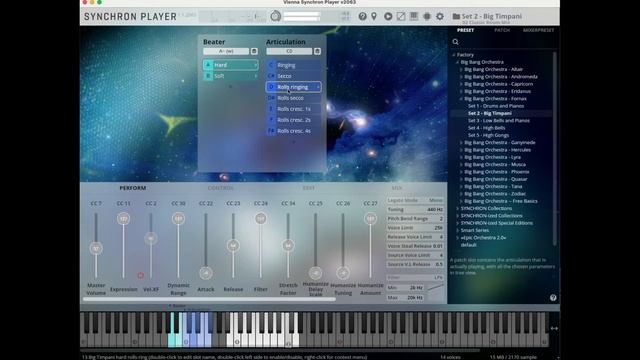Select the Rolls cresc. 1s articulation
This screenshot has height=360, width=640.
point(293,109)
